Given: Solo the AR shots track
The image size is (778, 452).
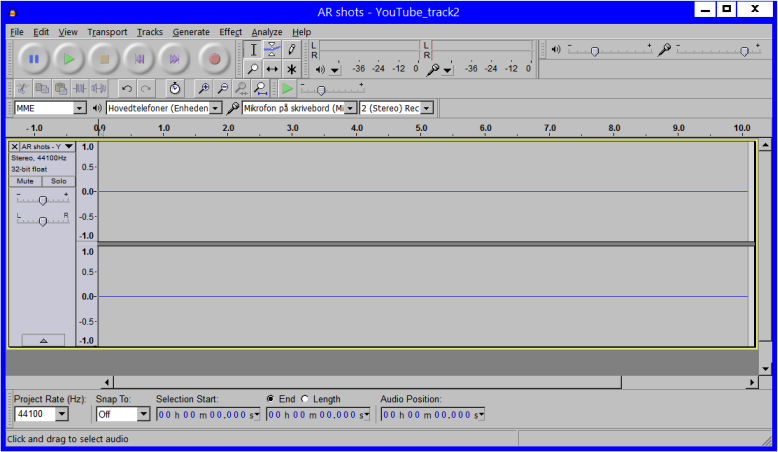Looking at the screenshot, I should pos(59,181).
